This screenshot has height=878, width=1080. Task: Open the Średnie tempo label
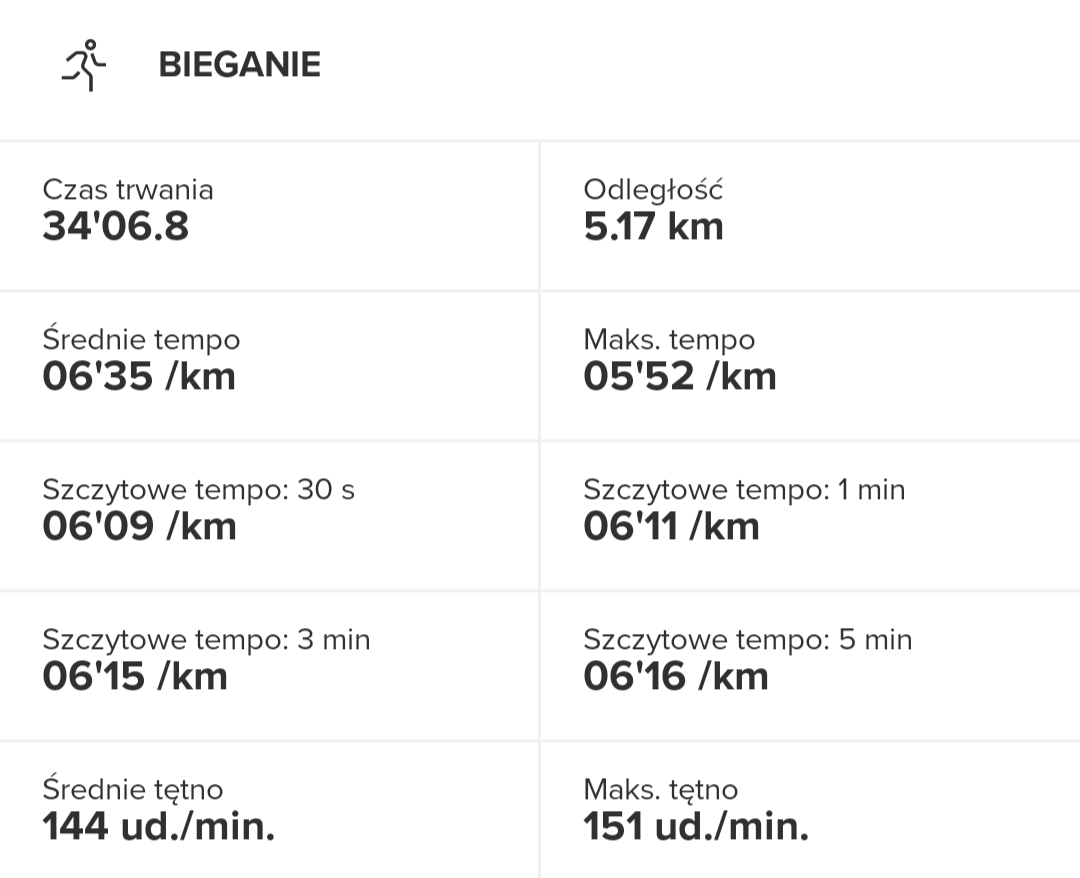pyautogui.click(x=141, y=339)
